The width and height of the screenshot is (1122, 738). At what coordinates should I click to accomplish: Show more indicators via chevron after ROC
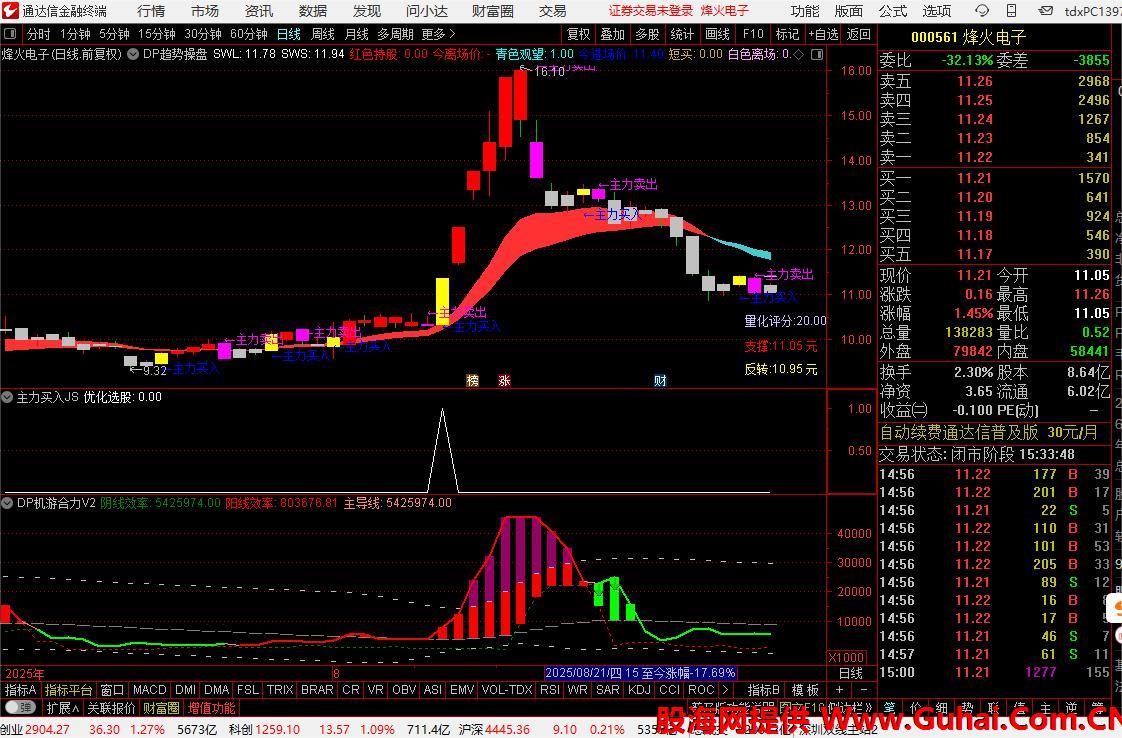coord(726,690)
